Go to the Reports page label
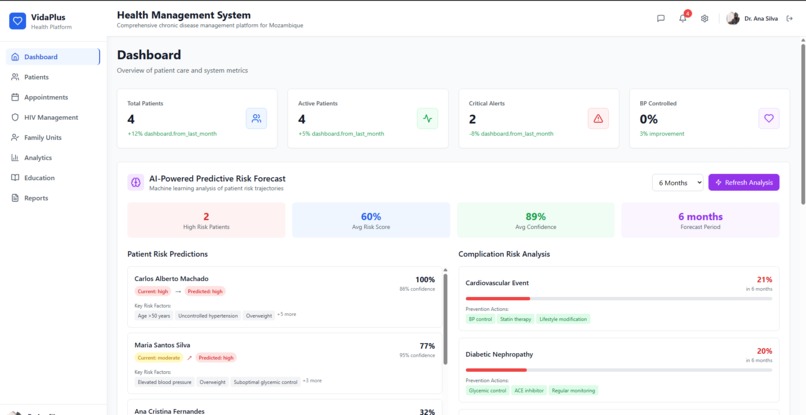The width and height of the screenshot is (806, 415). click(x=36, y=198)
